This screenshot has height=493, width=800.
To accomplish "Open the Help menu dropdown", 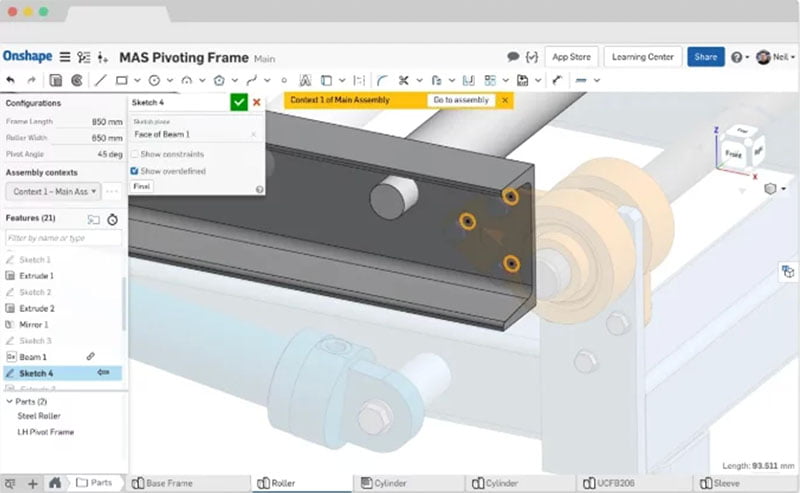I will (x=739, y=57).
